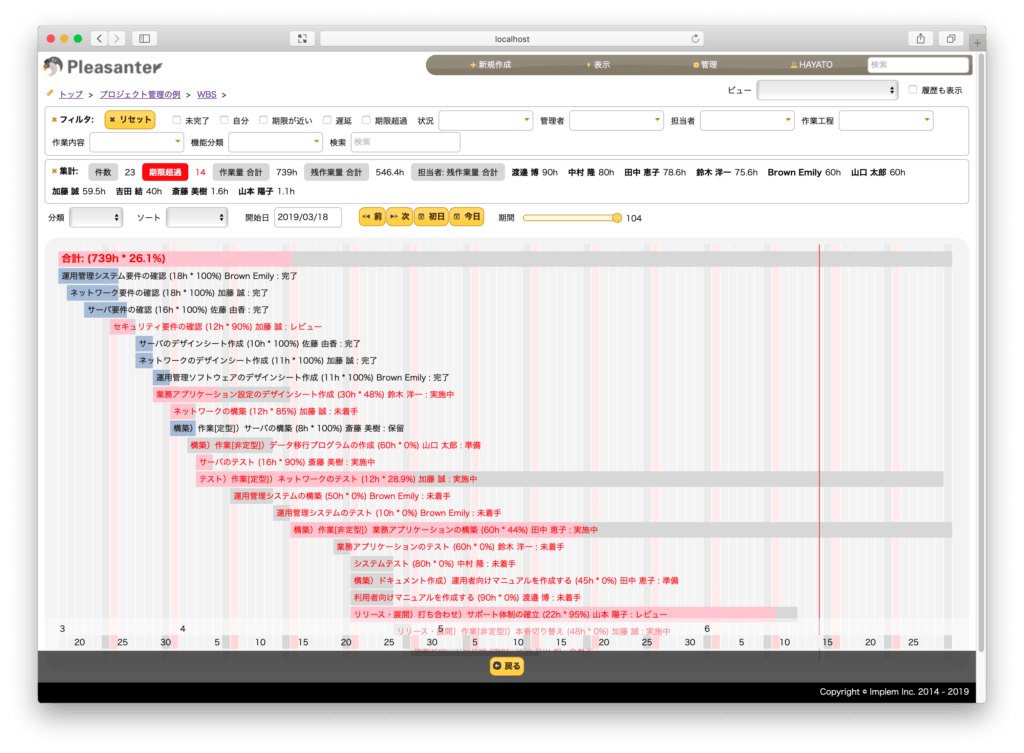Click the Pleasanter logo

103,67
